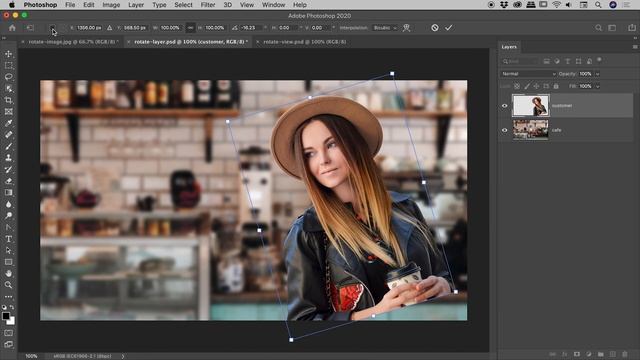Image resolution: width=640 pixels, height=360 pixels.
Task: Open the Apple menu
Action: (12, 5)
